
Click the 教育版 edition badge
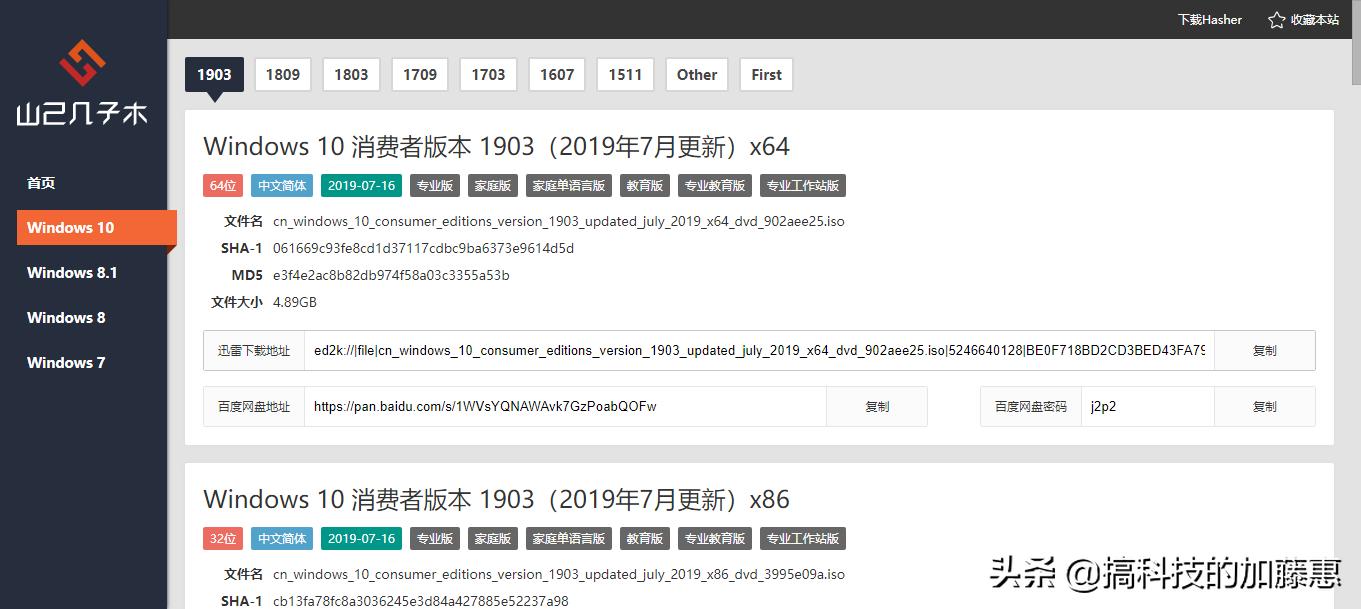pyautogui.click(x=644, y=185)
